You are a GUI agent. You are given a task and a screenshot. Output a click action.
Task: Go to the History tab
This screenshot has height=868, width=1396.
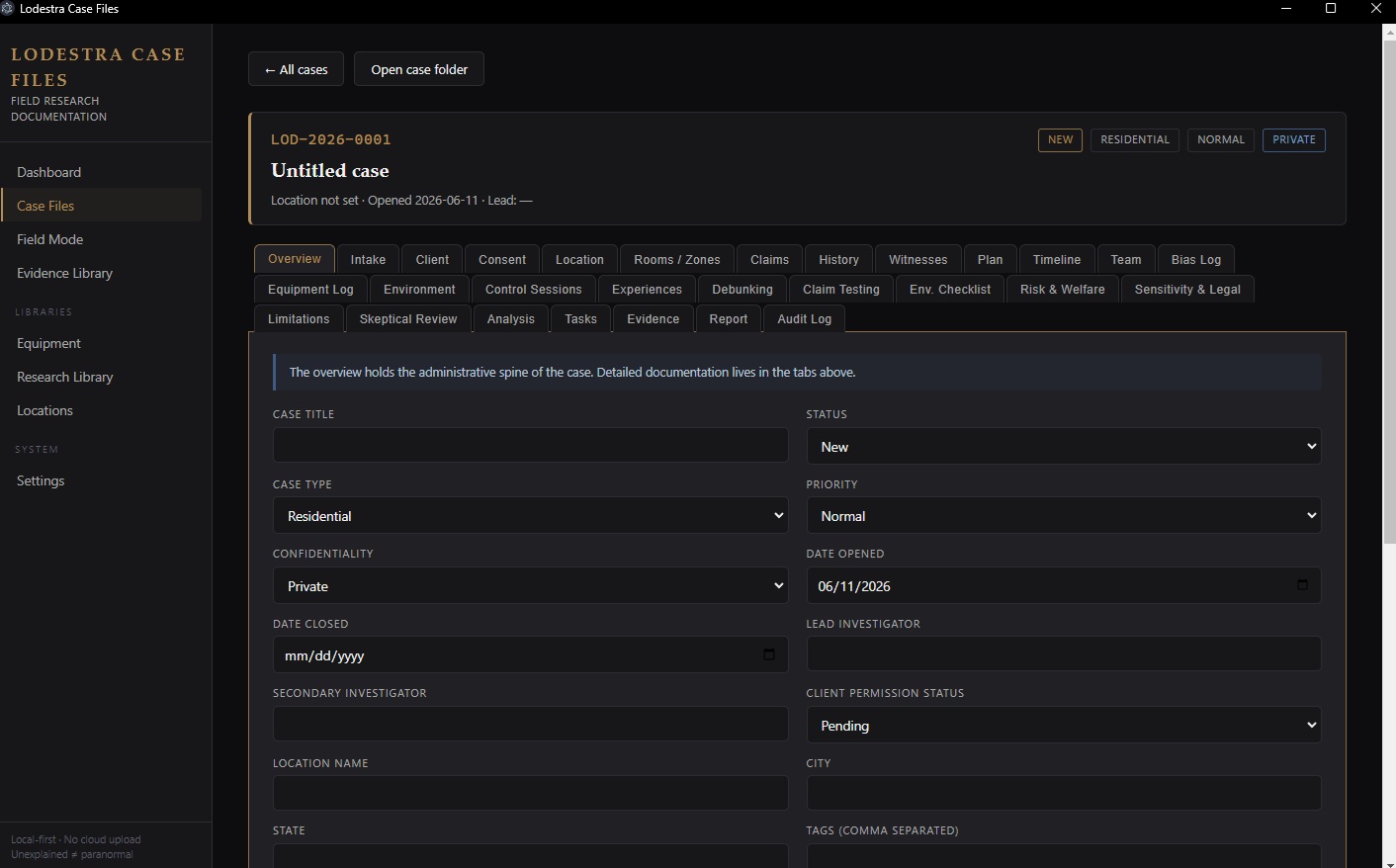coord(838,259)
